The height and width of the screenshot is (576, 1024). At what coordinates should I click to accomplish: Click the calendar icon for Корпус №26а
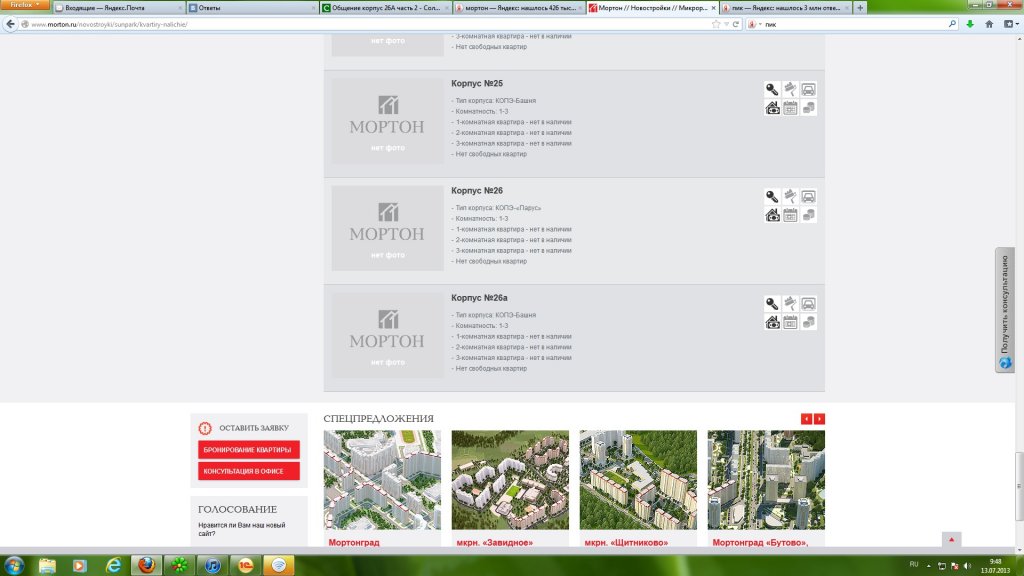coord(790,322)
